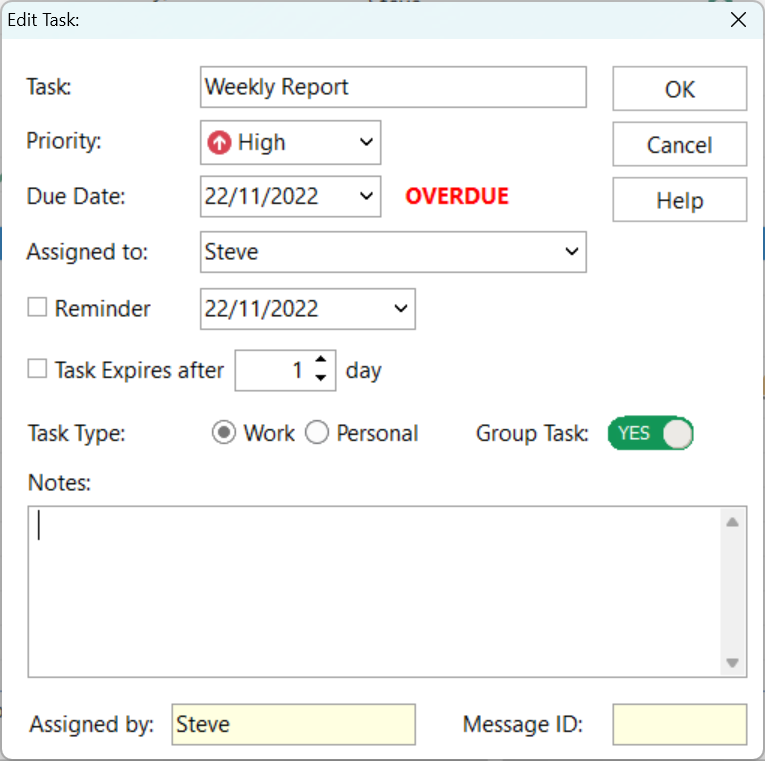Click Notes scrollbar down arrow
765x761 pixels.
tap(732, 662)
